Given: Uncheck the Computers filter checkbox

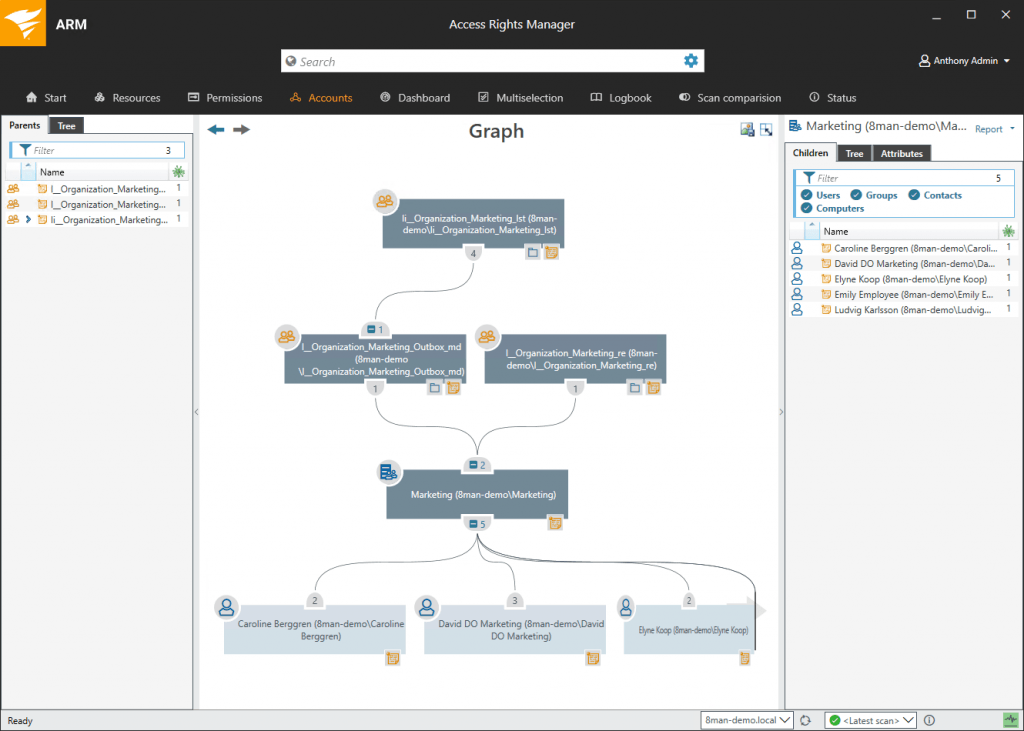Looking at the screenshot, I should [807, 208].
